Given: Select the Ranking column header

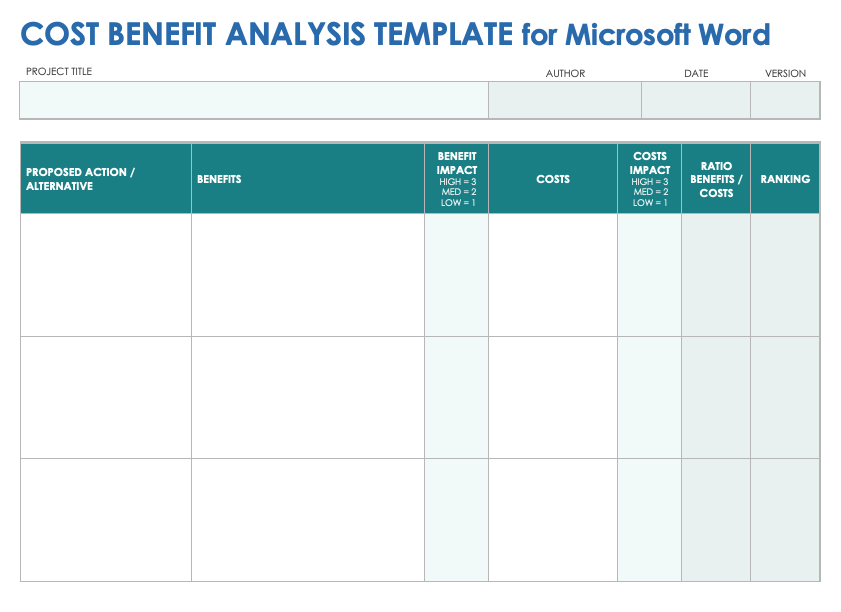Looking at the screenshot, I should click(x=785, y=179).
